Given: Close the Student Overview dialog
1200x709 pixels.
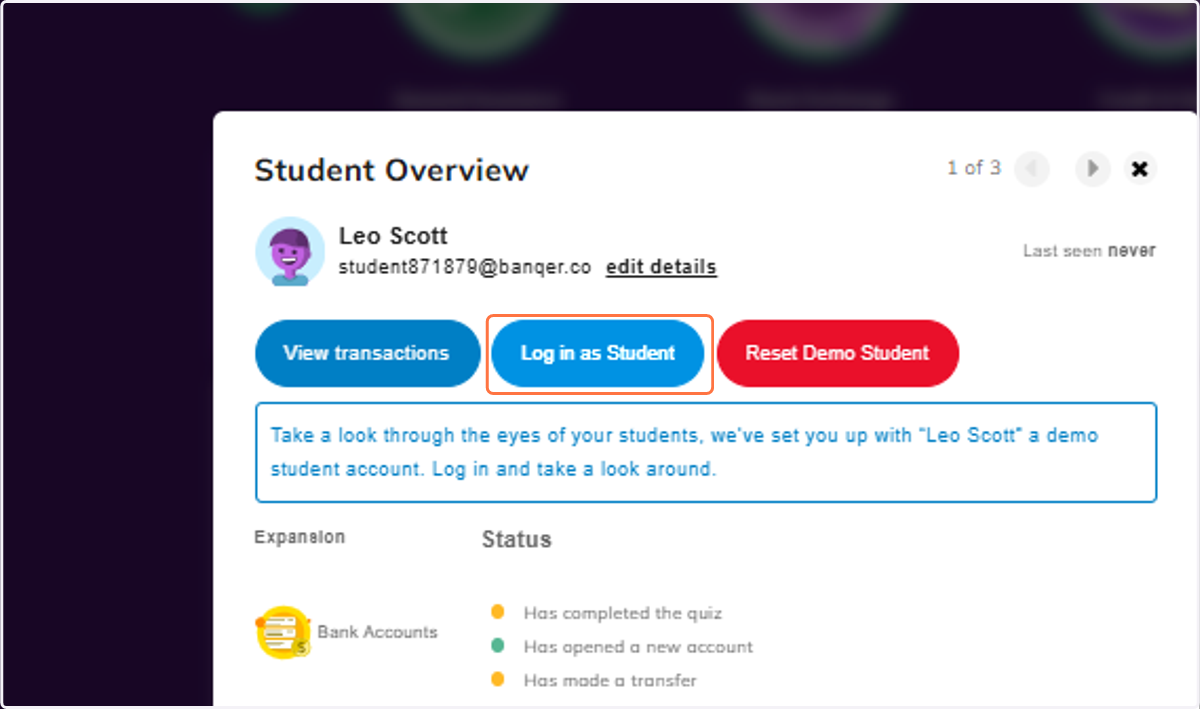Looking at the screenshot, I should (1139, 169).
